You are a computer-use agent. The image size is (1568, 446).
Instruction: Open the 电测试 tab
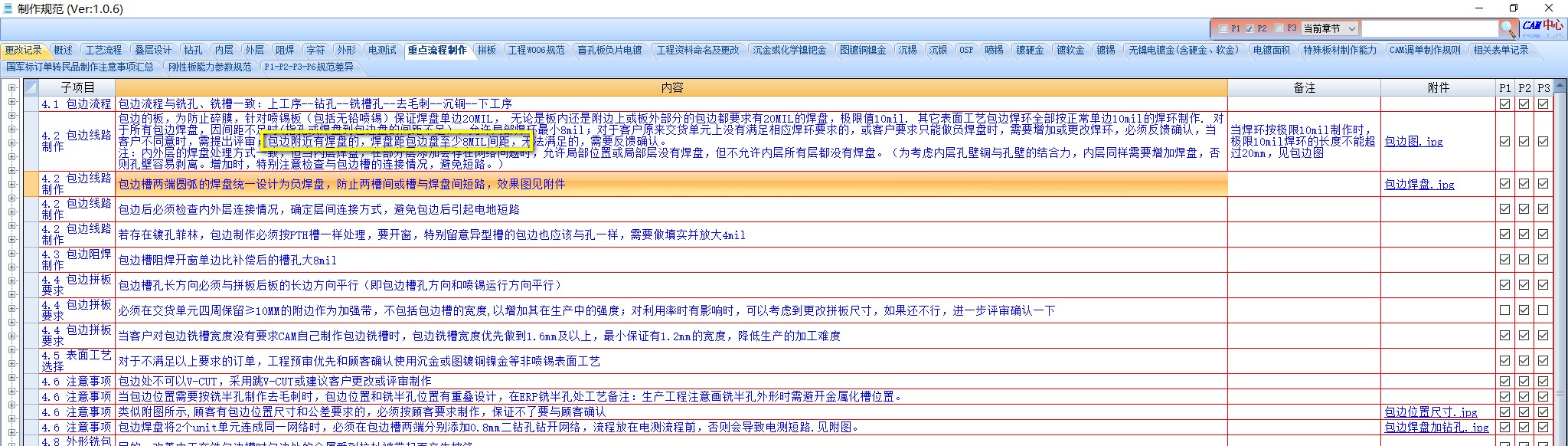[382, 50]
